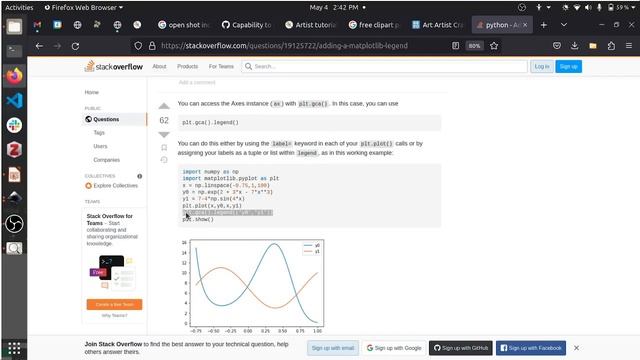Click the Add a comment link
The width and height of the screenshot is (640, 360).
click(197, 82)
